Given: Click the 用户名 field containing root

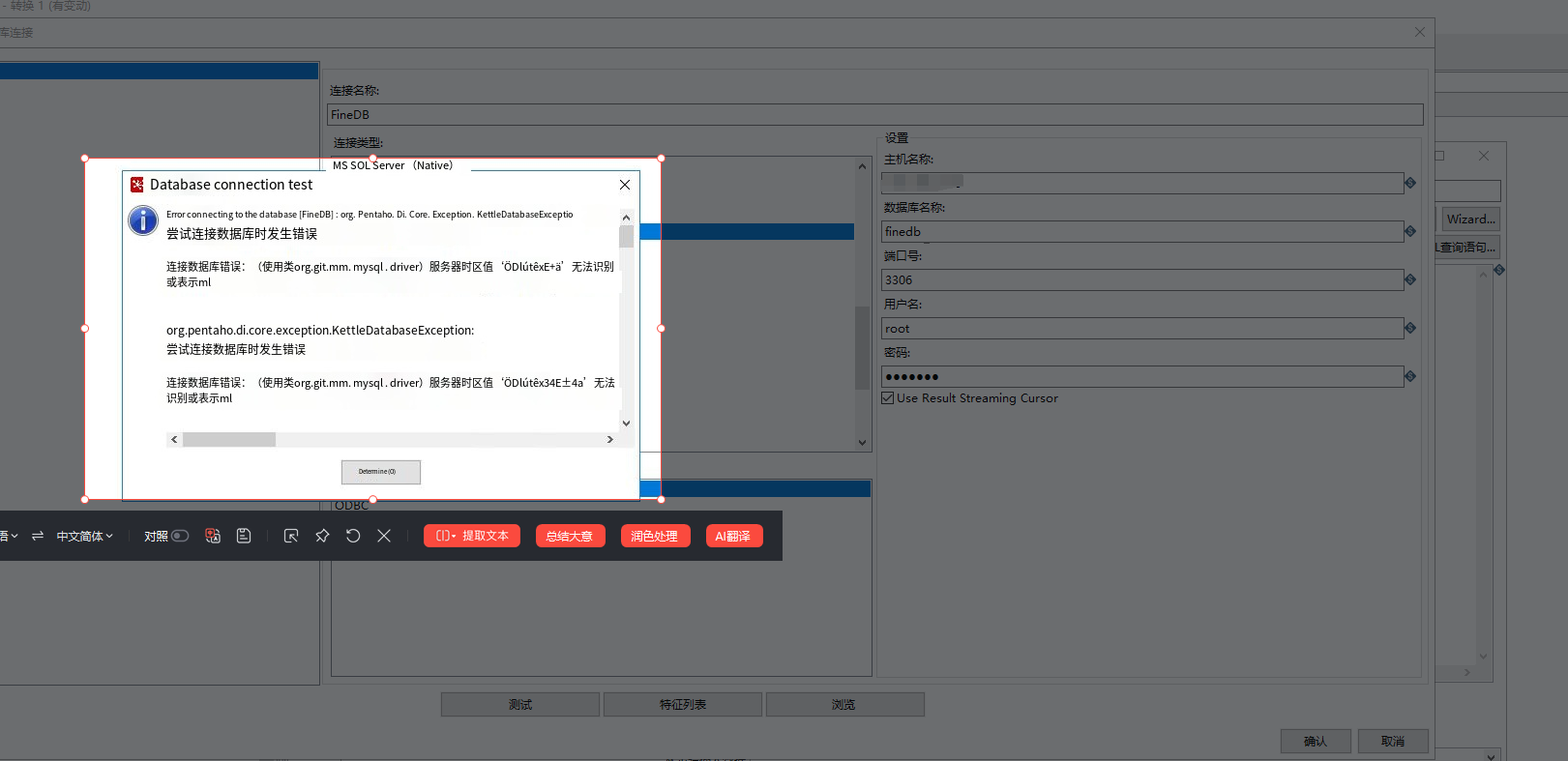Looking at the screenshot, I should click(x=1142, y=329).
